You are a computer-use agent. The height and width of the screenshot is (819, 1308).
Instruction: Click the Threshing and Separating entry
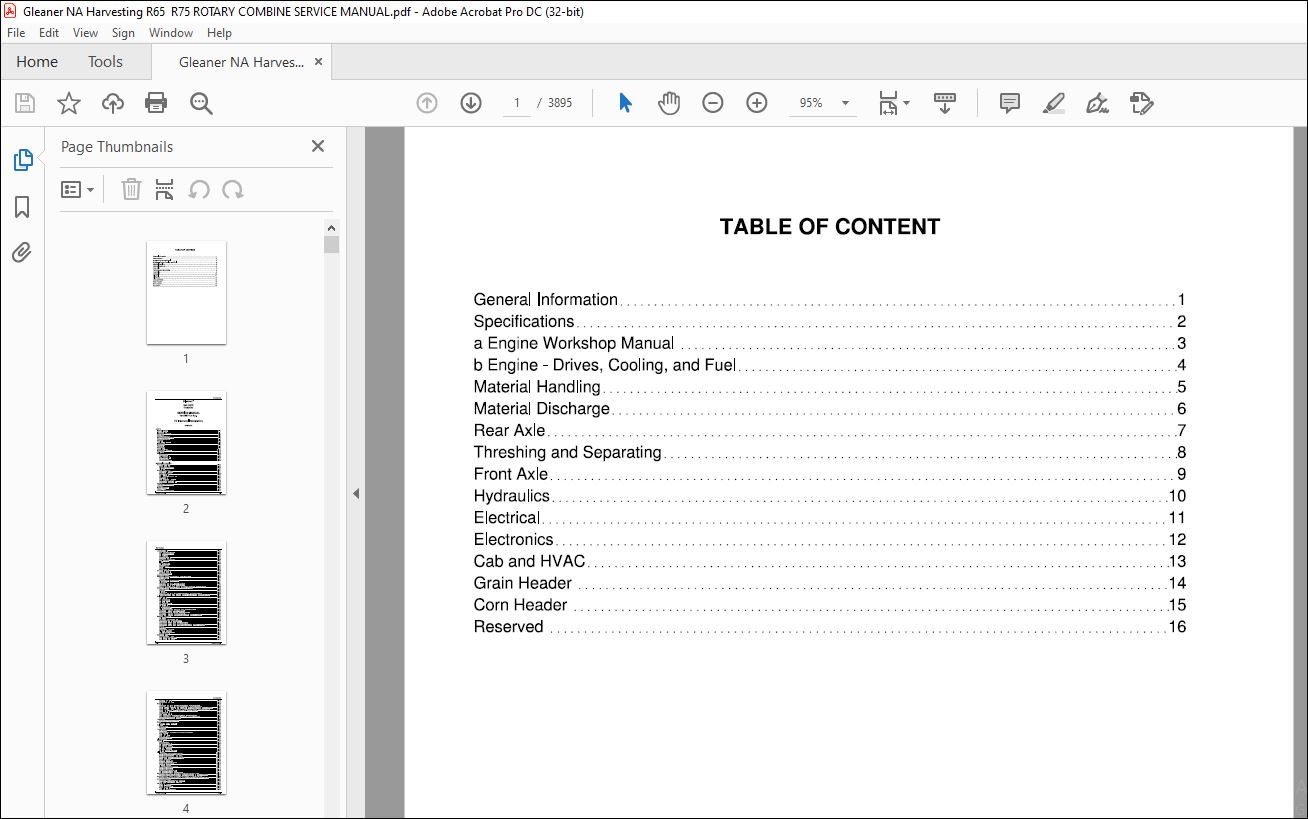[568, 453]
